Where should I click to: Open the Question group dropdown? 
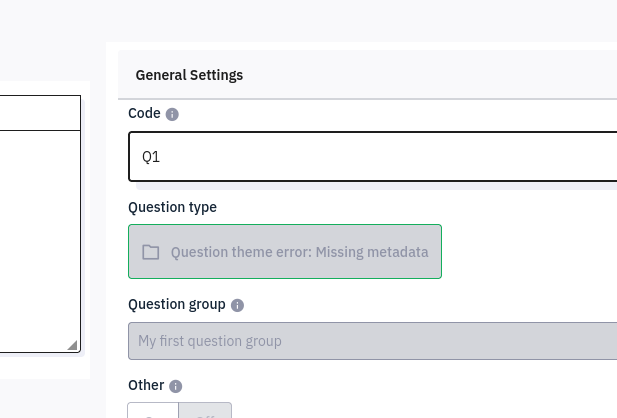(372, 341)
